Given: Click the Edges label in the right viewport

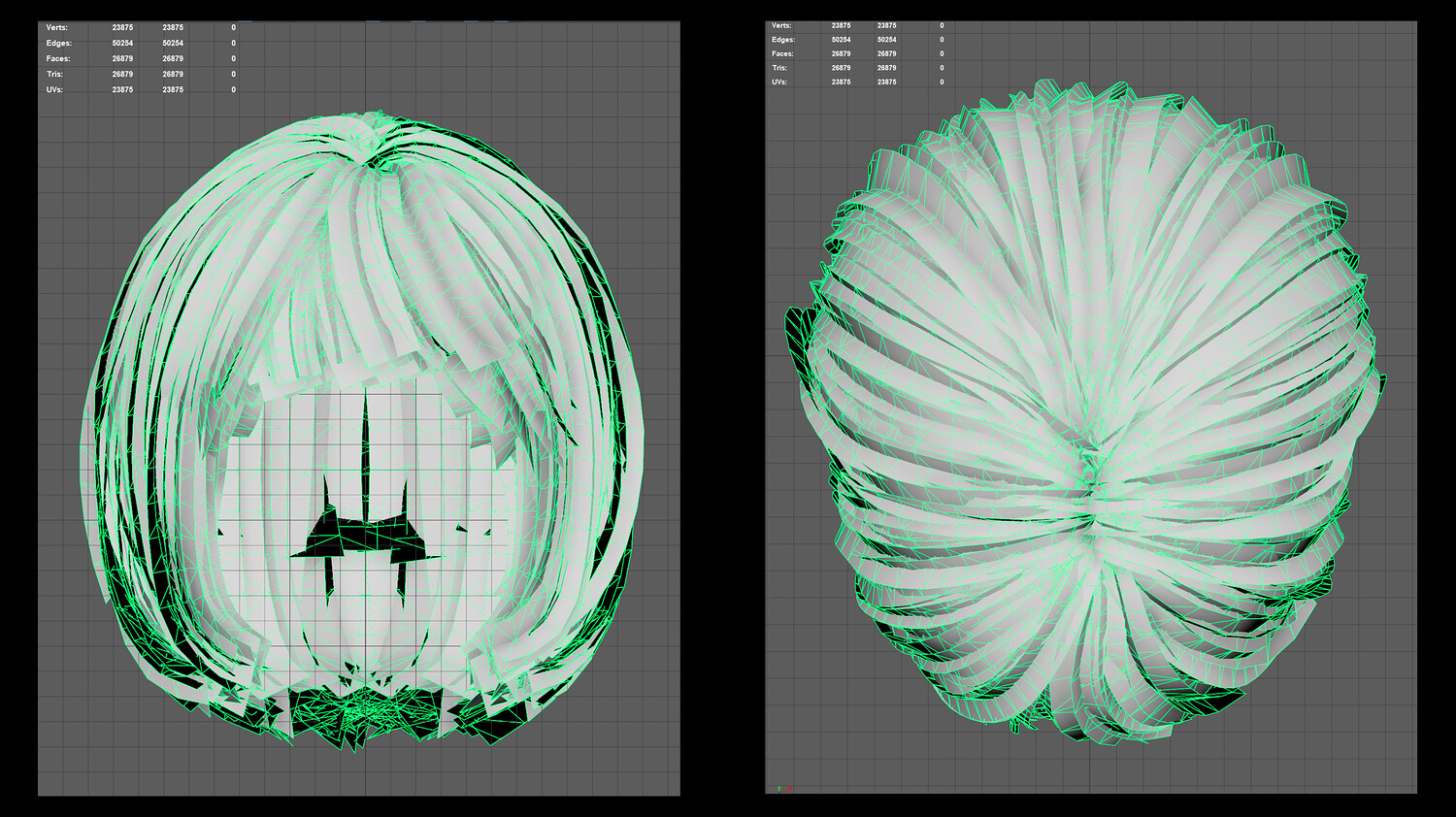Looking at the screenshot, I should point(782,40).
